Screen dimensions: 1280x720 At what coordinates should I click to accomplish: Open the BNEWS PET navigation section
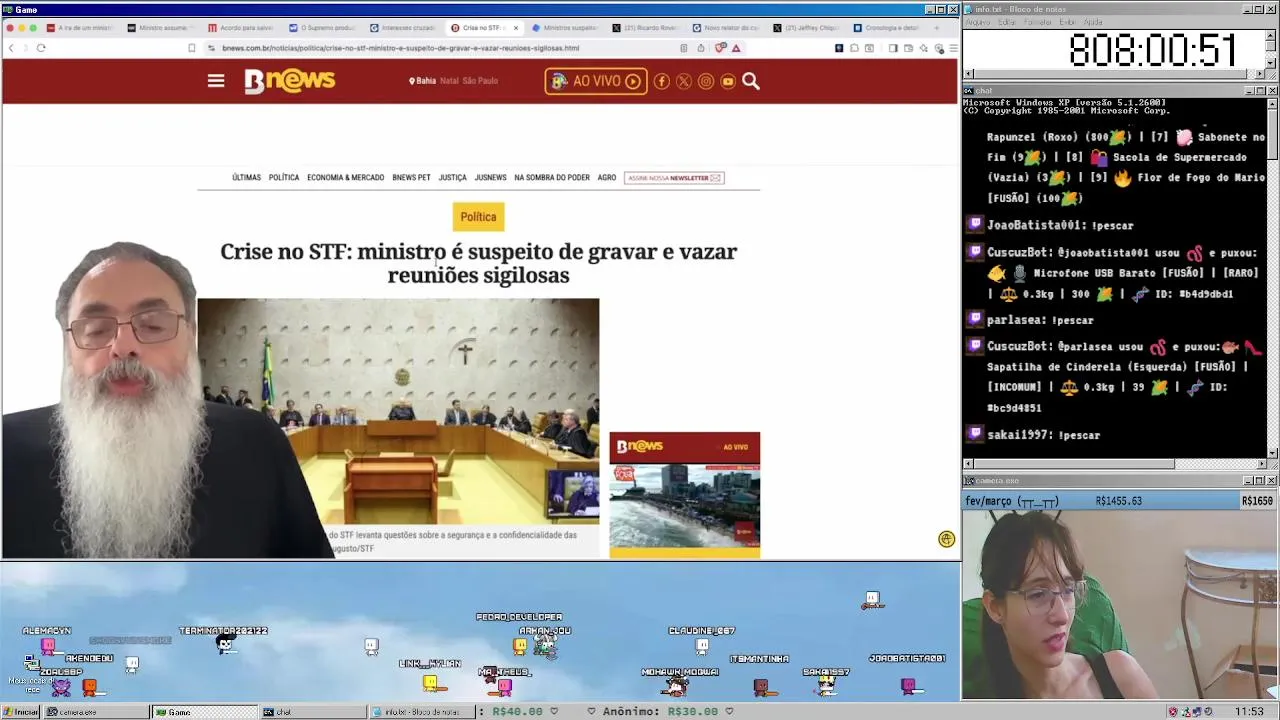click(x=411, y=178)
